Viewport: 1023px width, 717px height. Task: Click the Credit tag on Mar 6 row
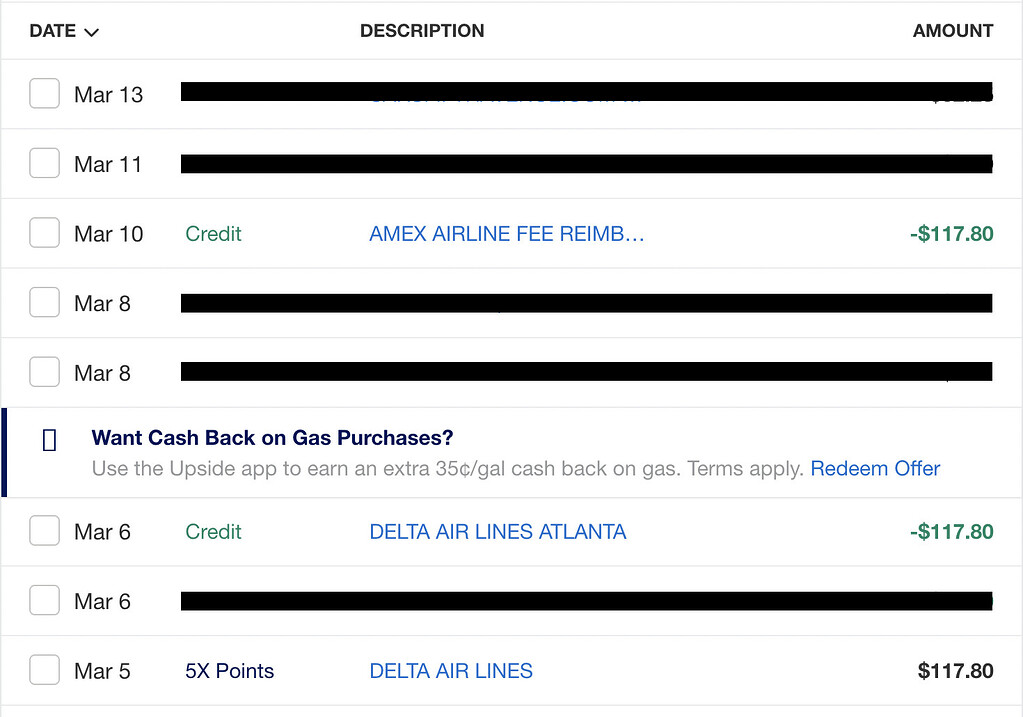tap(214, 532)
